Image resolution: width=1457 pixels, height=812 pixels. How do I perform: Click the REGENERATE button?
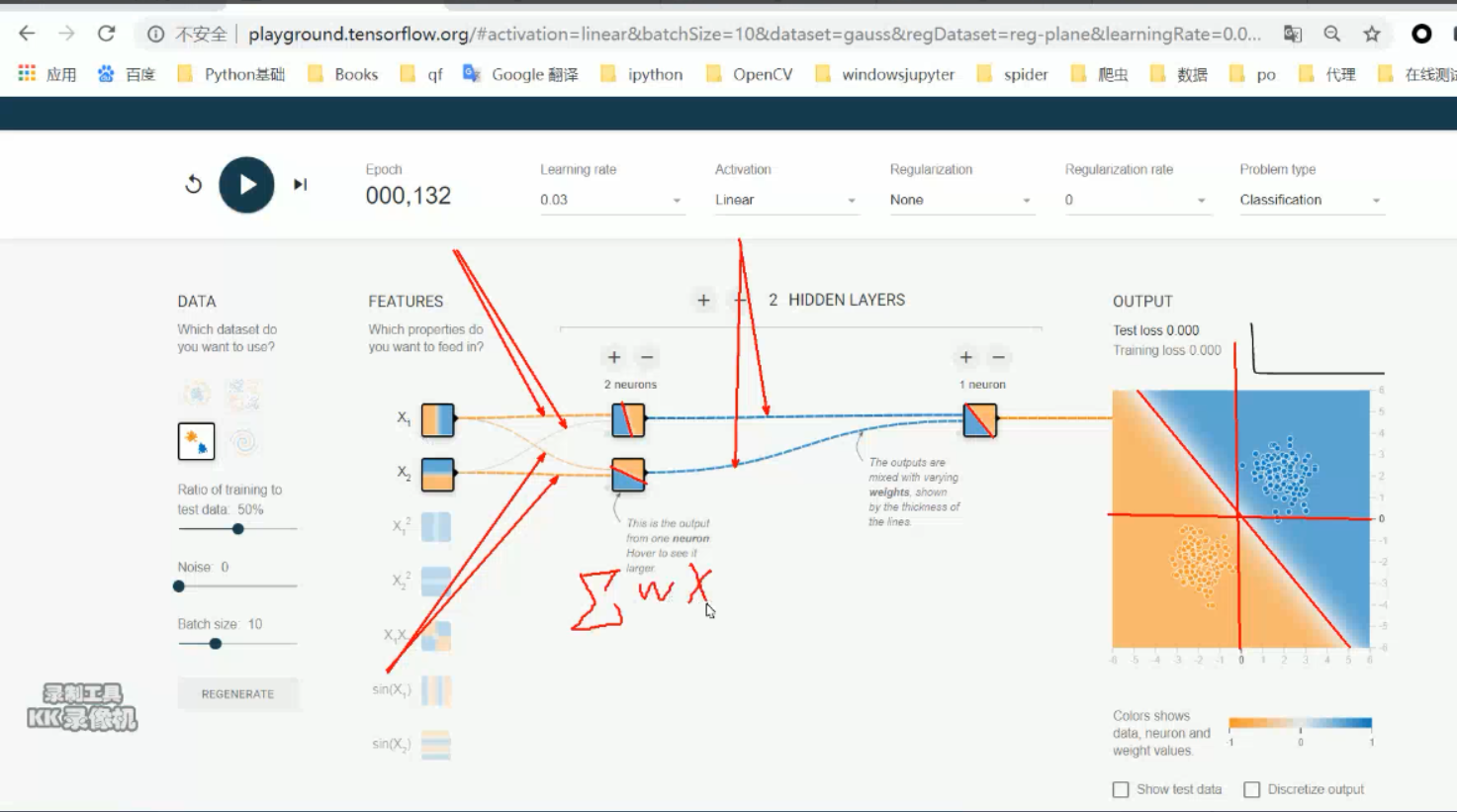[237, 694]
